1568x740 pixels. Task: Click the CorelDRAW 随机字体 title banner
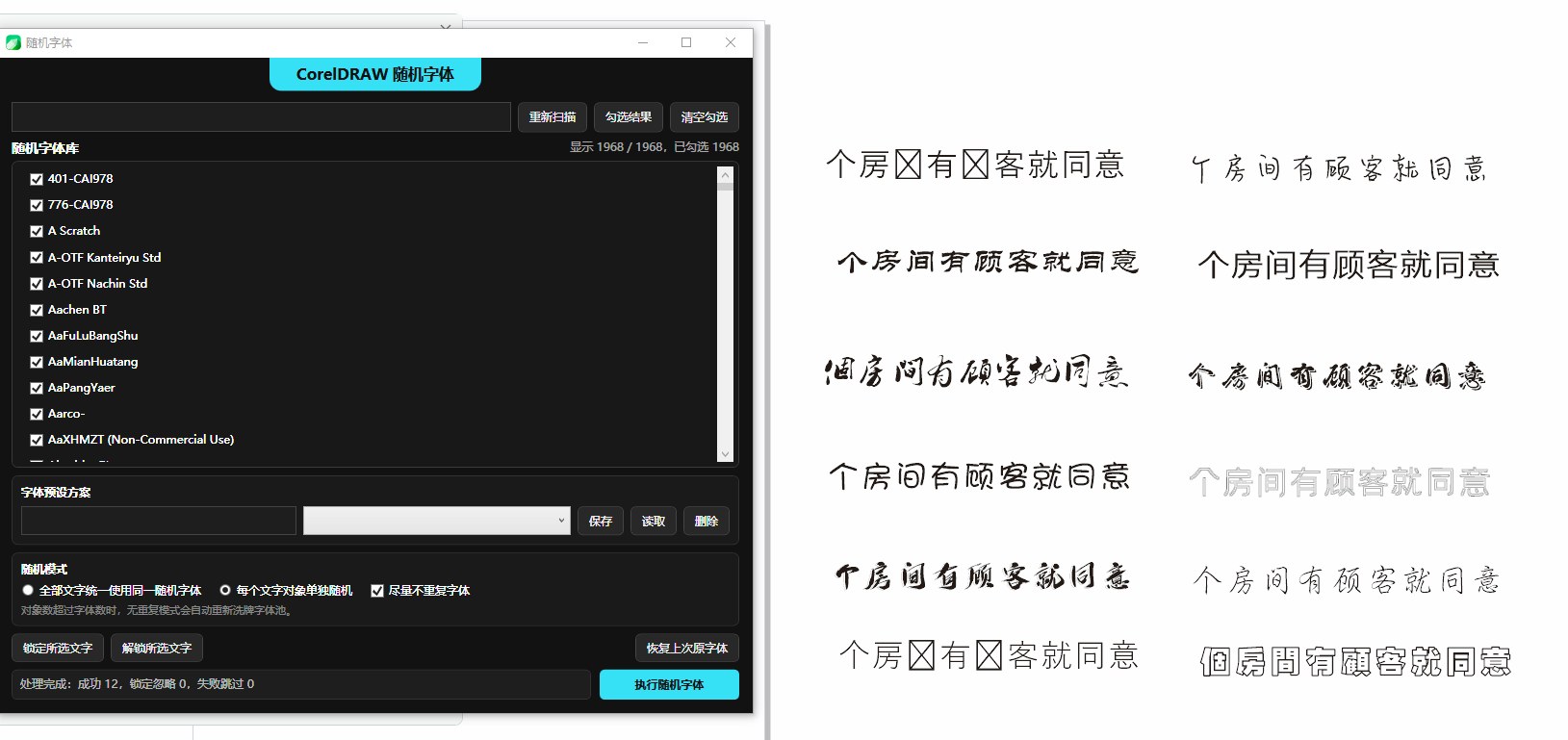375,74
